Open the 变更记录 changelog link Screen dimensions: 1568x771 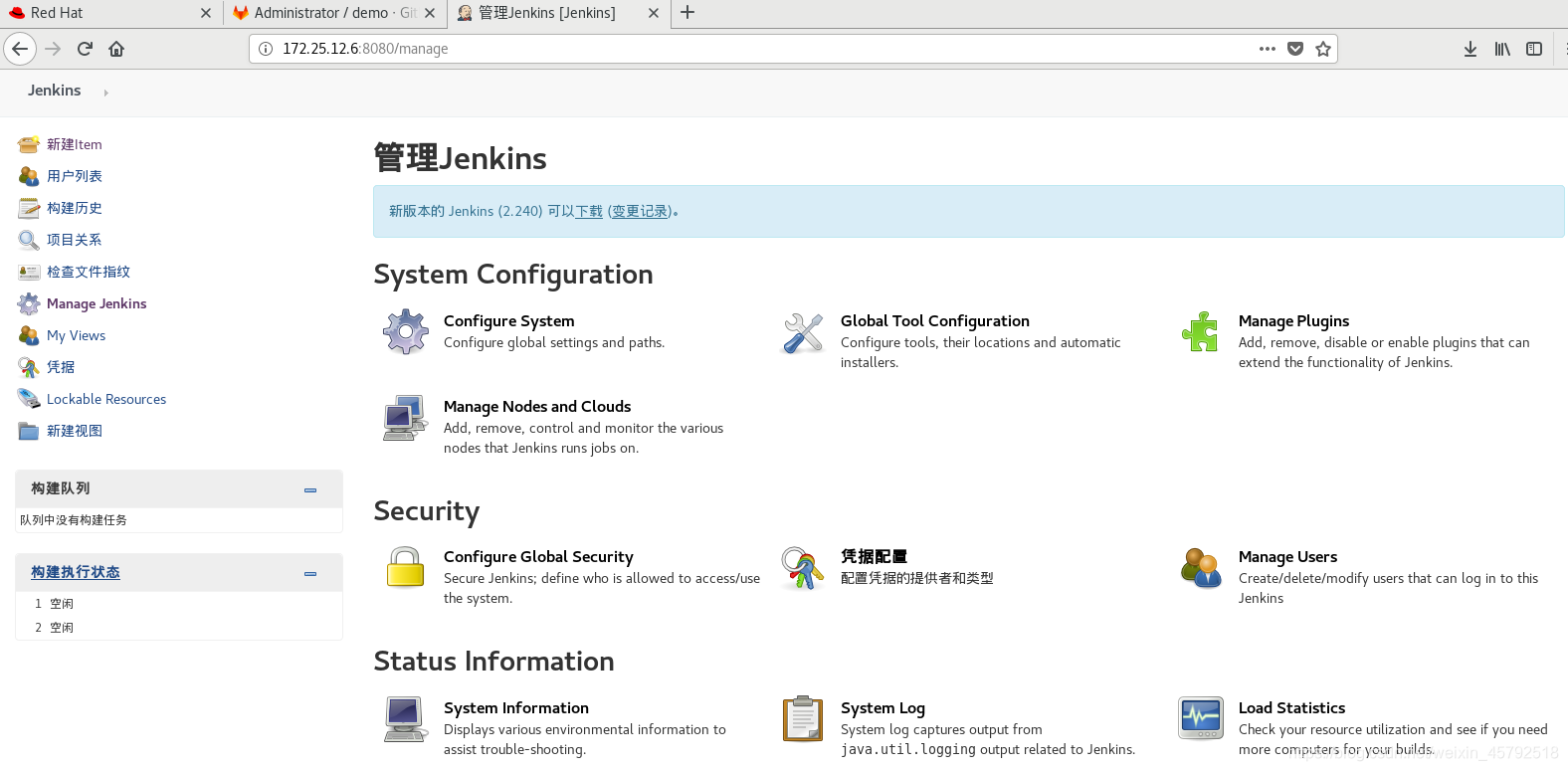640,211
